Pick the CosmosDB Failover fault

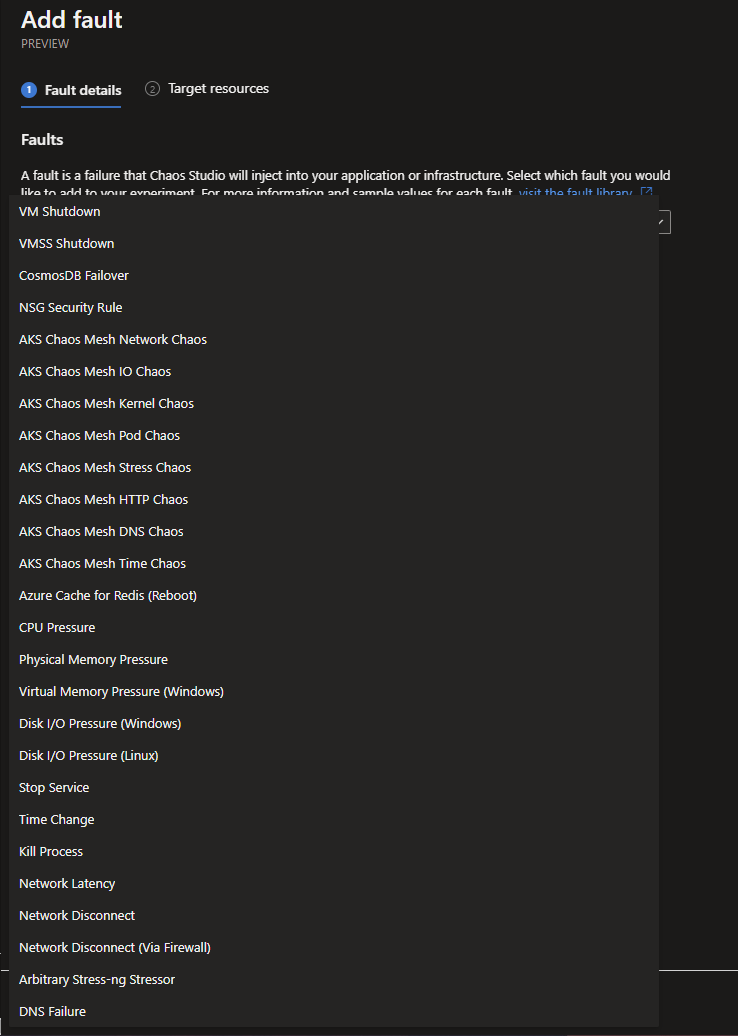[x=74, y=276]
